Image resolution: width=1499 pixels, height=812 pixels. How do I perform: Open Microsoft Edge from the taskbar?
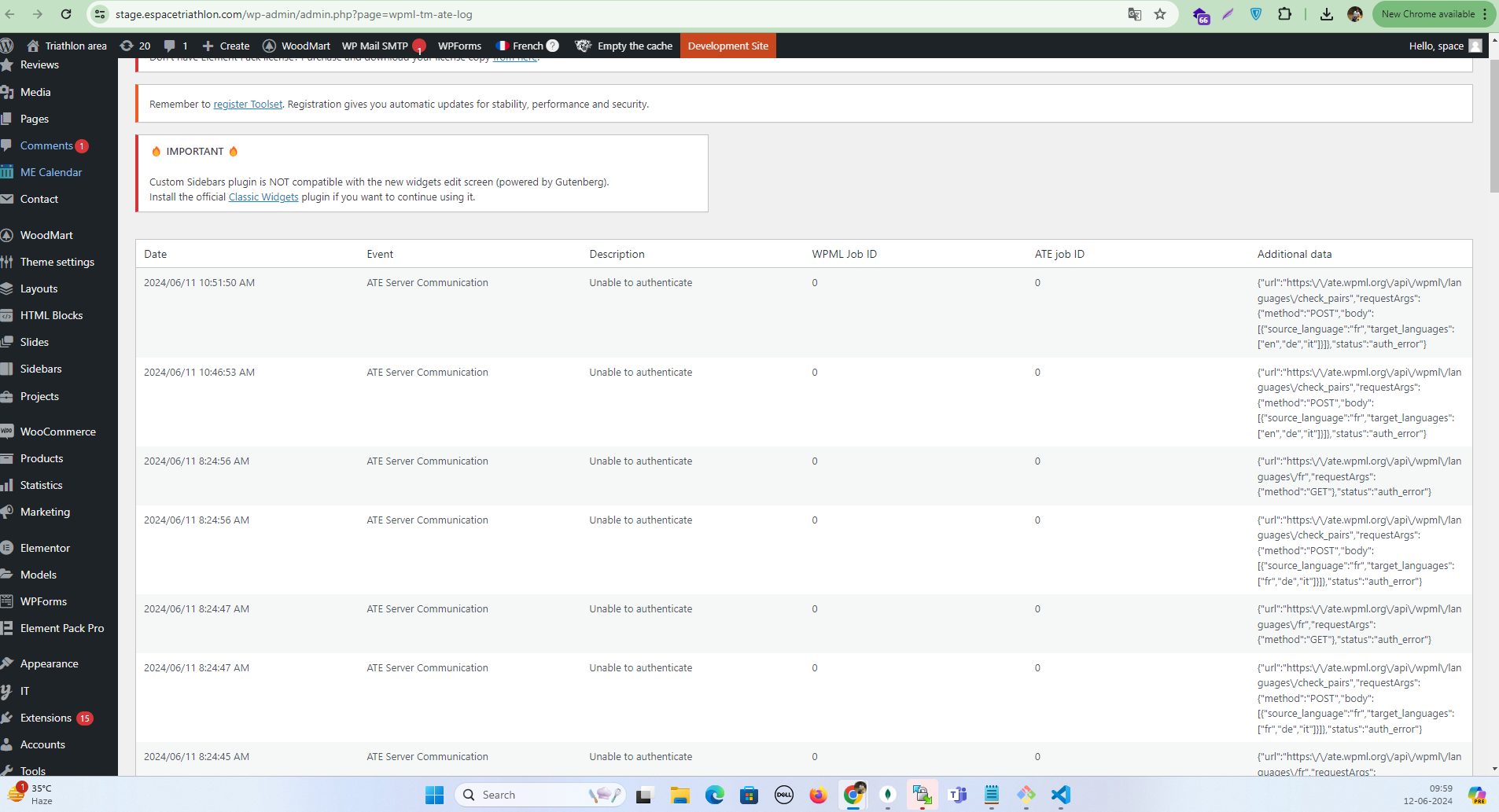715,795
